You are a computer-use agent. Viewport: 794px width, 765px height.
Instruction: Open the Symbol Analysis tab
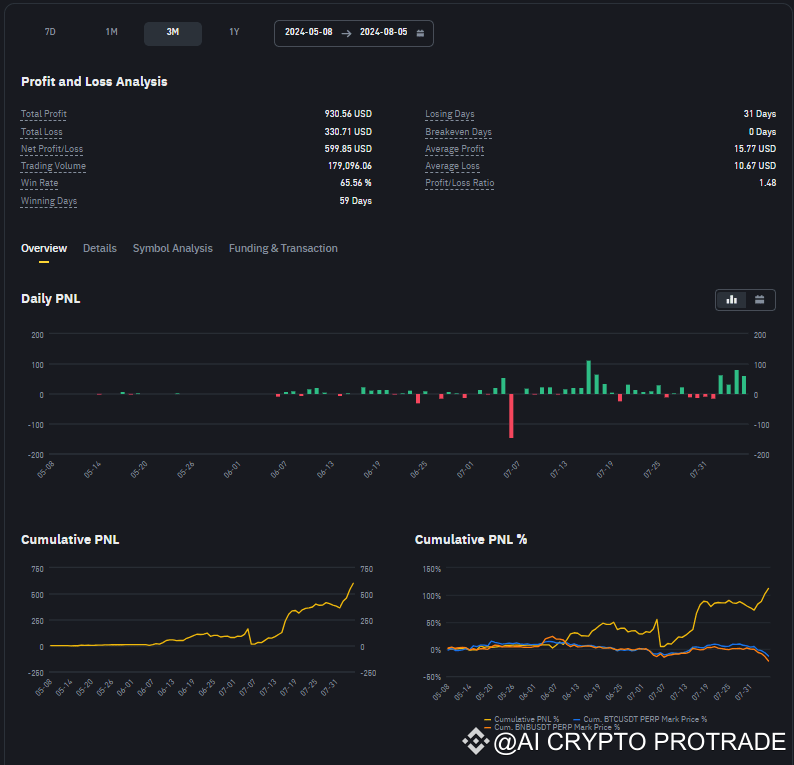tap(173, 248)
